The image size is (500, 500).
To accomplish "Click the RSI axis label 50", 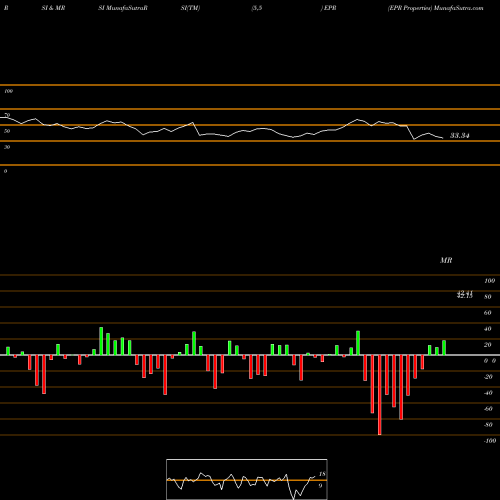I will pos(7,131).
